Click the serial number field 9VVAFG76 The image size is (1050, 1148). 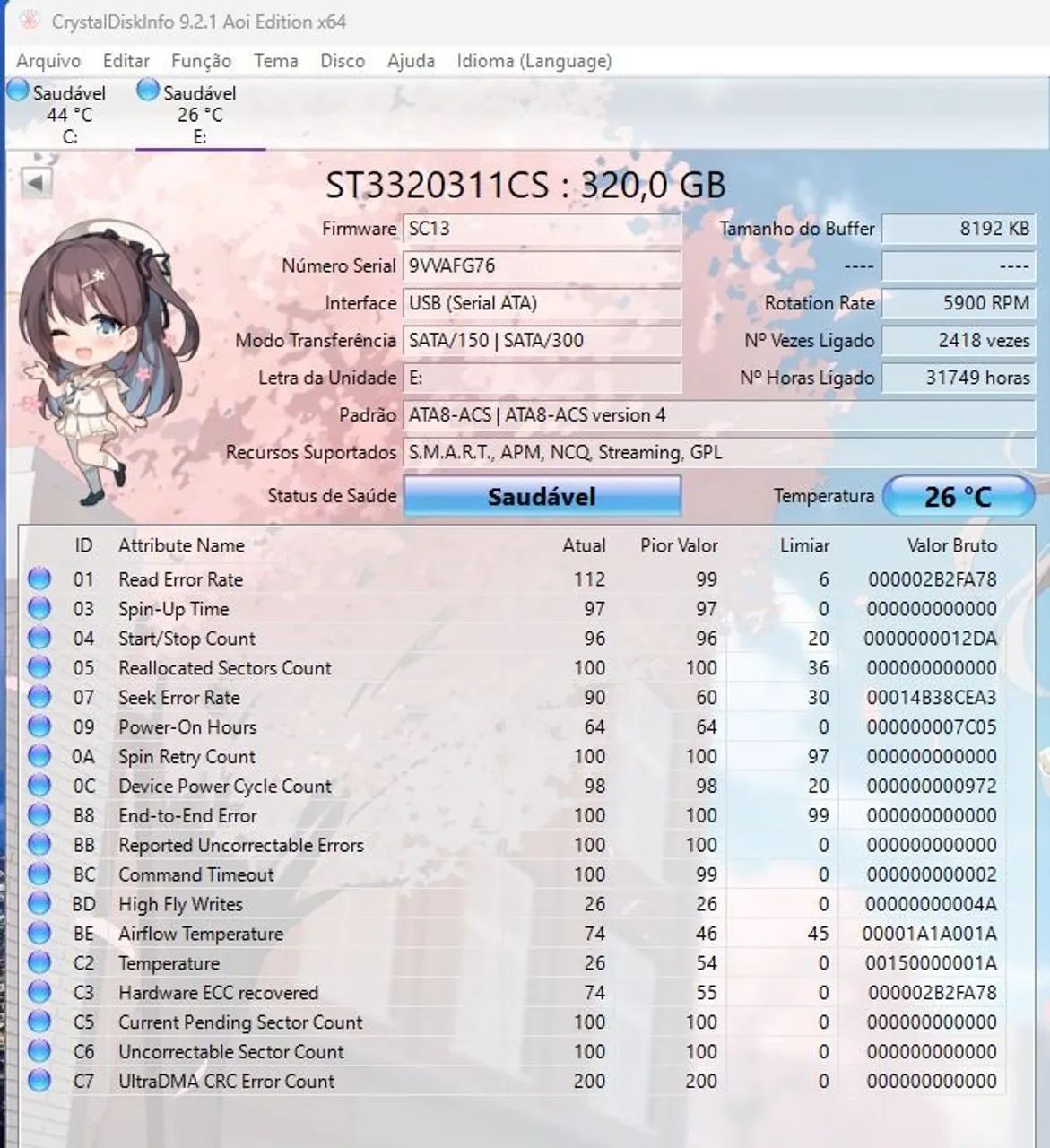coord(542,265)
